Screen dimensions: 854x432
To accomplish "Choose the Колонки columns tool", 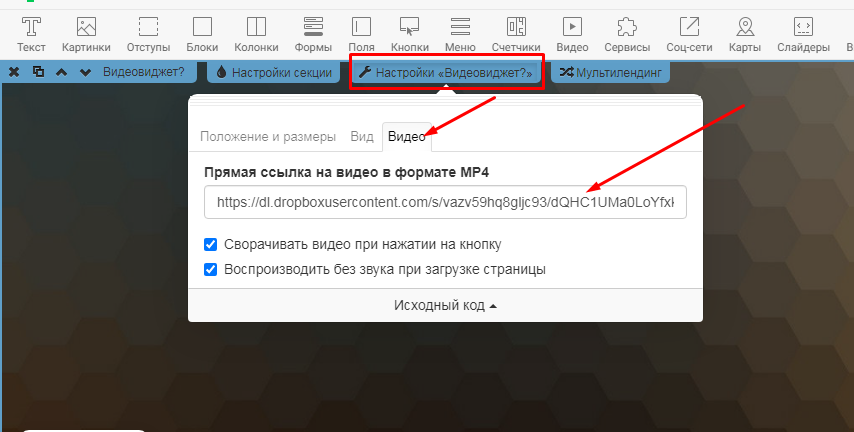I will point(256,33).
